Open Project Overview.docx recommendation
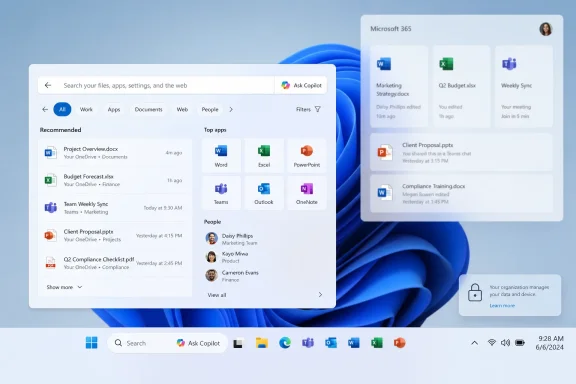Screen dimensions: 576x384 coord(115,152)
